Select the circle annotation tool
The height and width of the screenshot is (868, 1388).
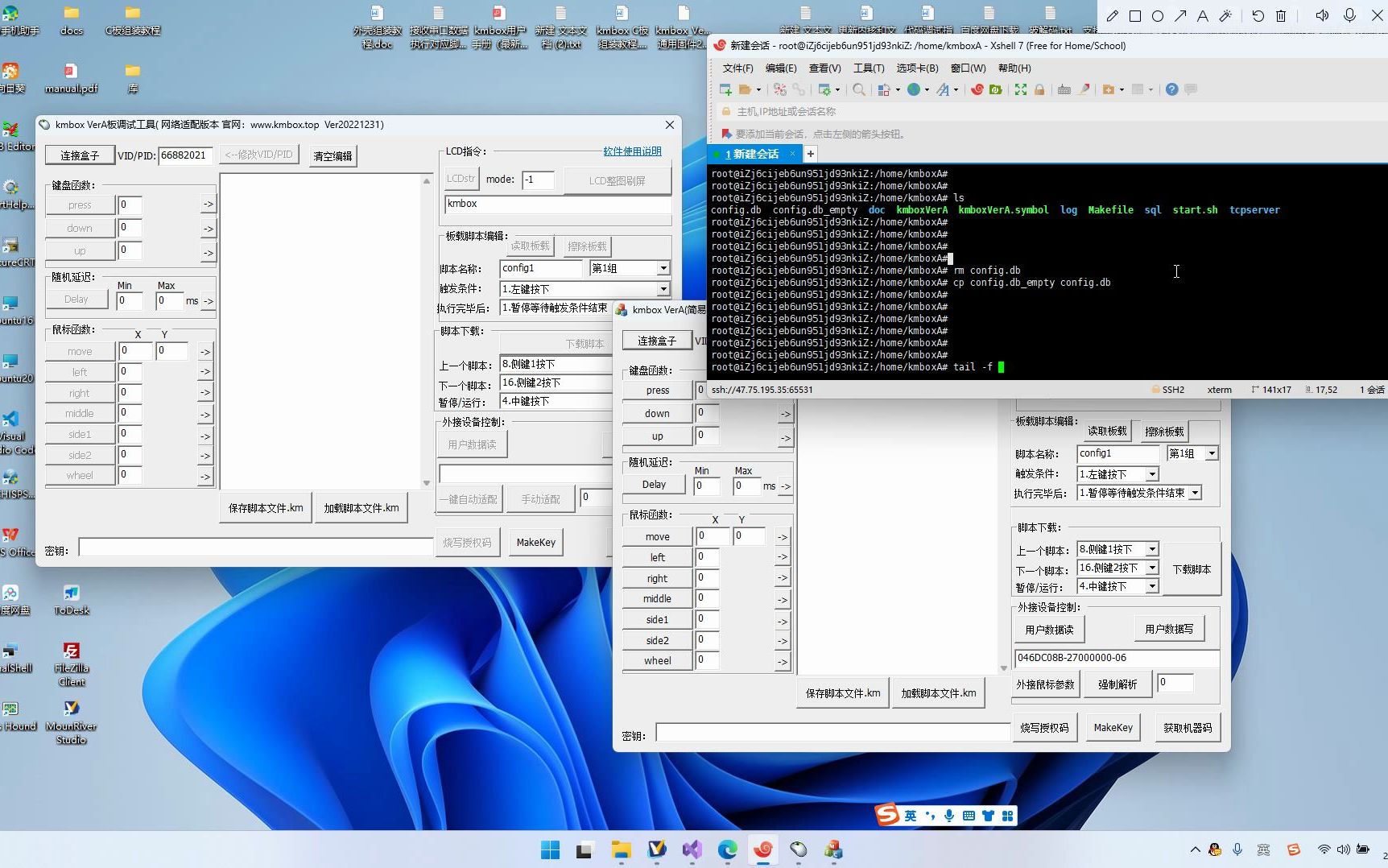pyautogui.click(x=1158, y=16)
